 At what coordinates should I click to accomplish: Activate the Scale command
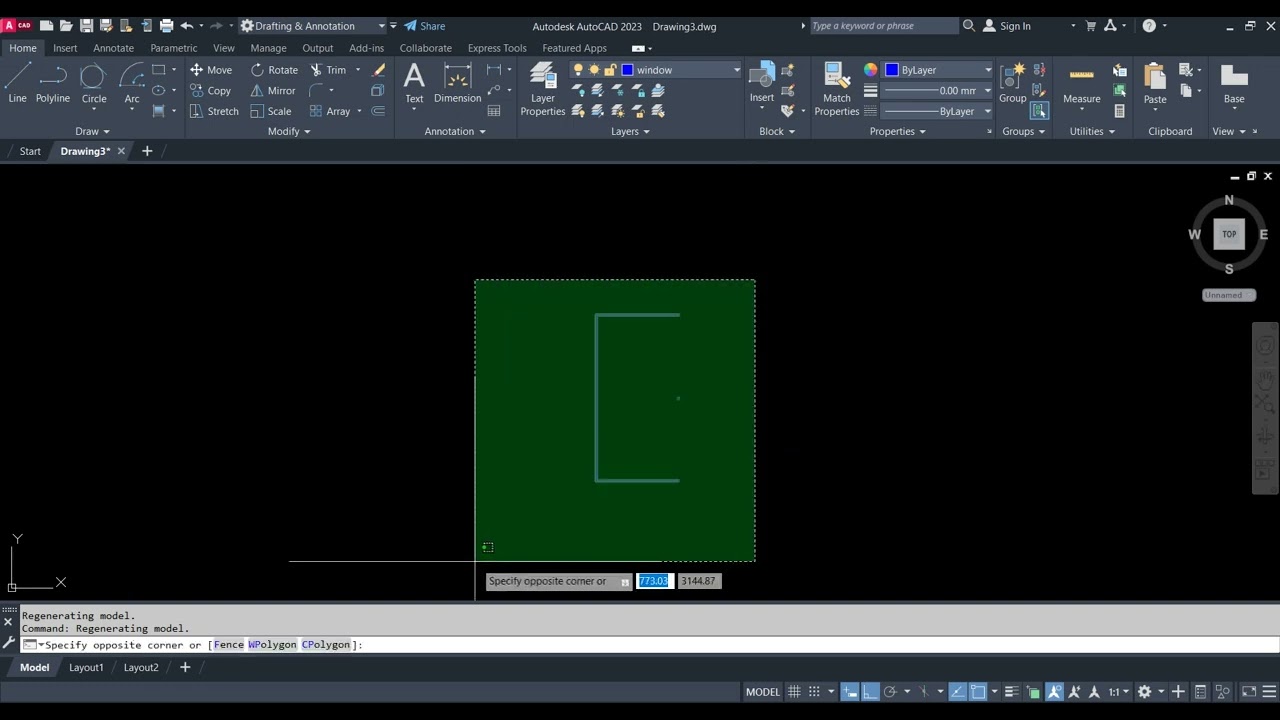coord(271,111)
